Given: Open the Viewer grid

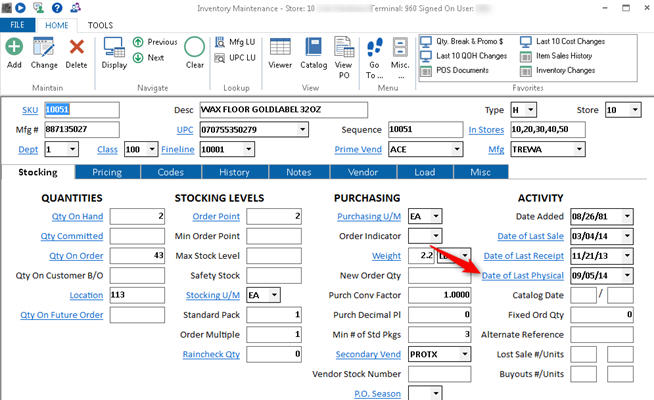Looking at the screenshot, I should pos(280,50).
